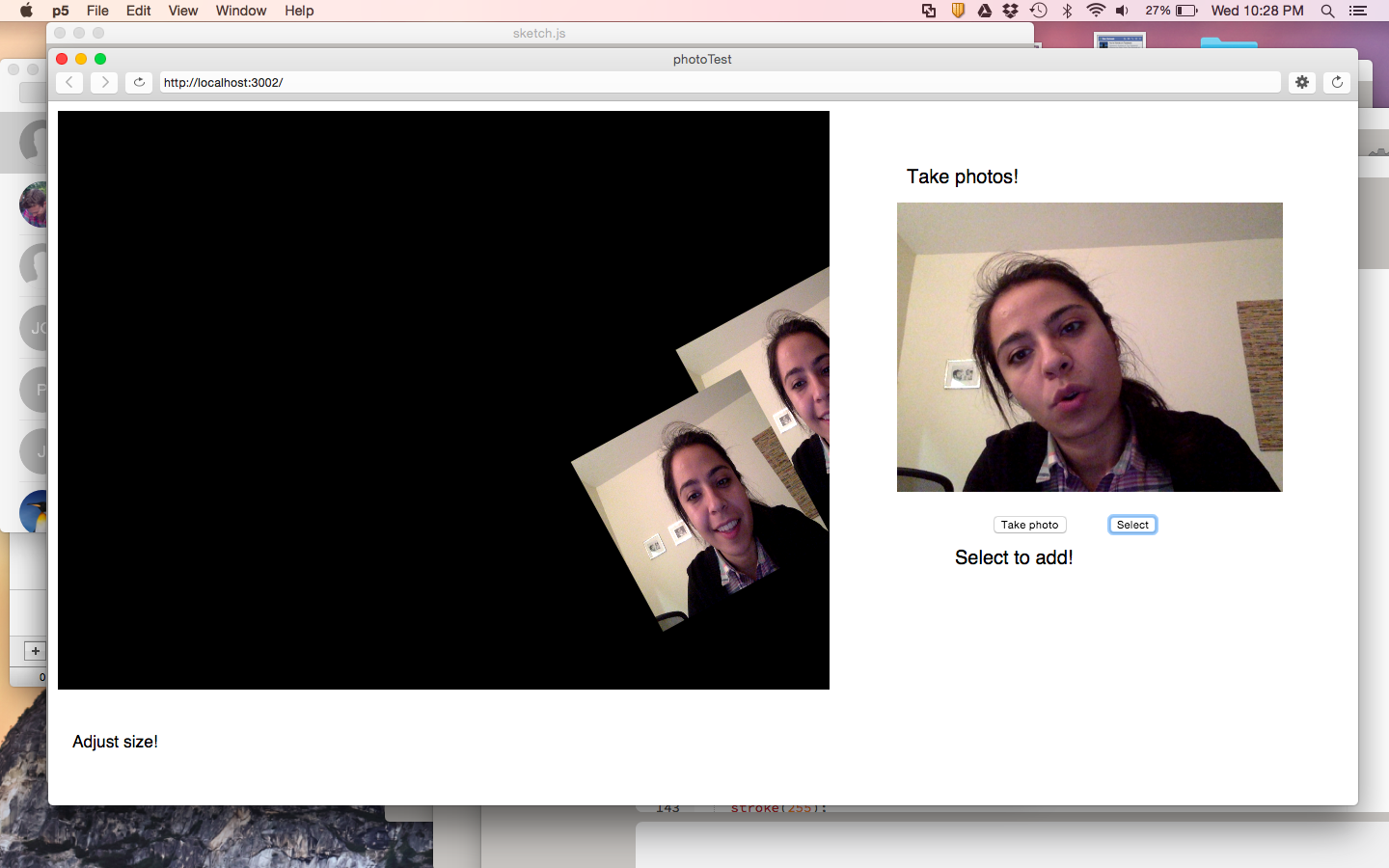Click the live webcam preview image

[x=1089, y=347]
